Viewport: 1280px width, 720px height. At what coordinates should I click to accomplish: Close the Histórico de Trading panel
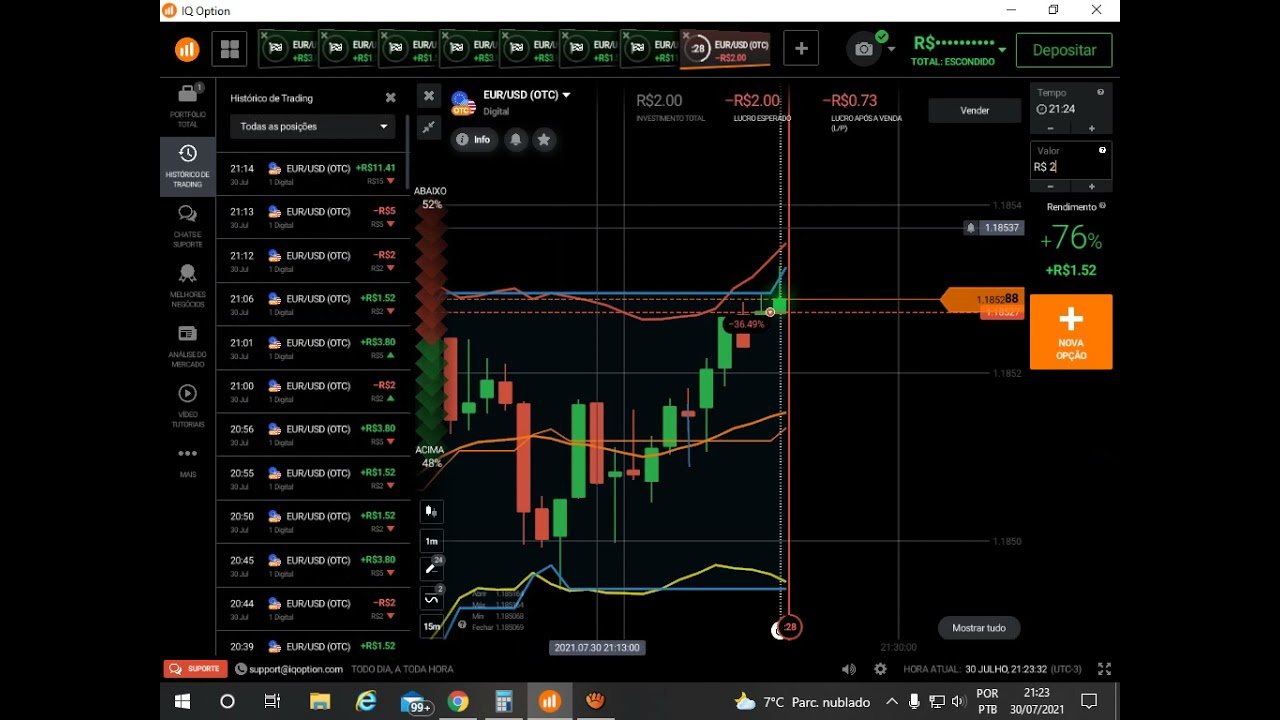391,98
